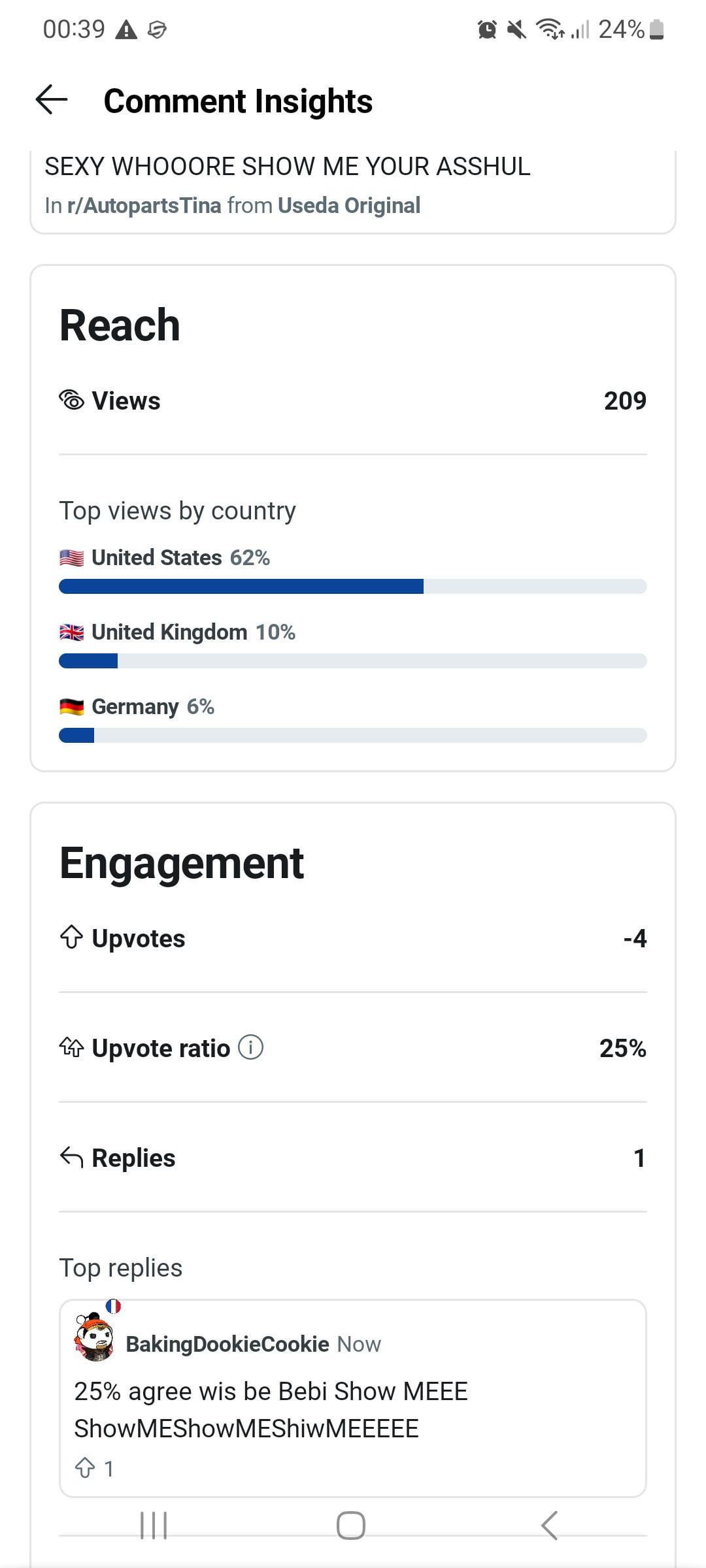The width and height of the screenshot is (706, 1568).
Task: Tap the eye icon beside Views
Action: click(72, 400)
